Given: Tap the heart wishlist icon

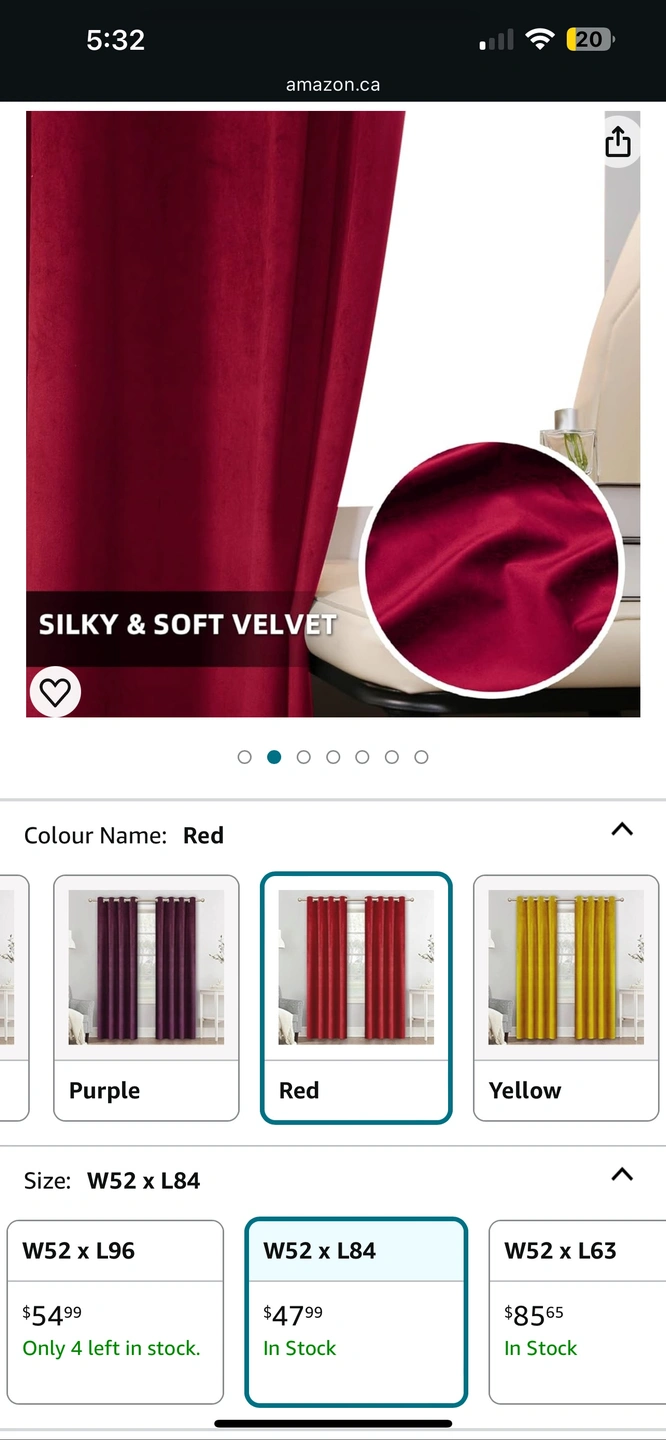Looking at the screenshot, I should [55, 692].
